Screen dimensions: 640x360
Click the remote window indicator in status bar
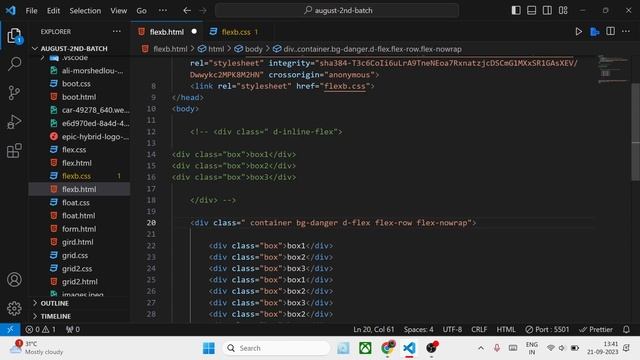[10, 329]
